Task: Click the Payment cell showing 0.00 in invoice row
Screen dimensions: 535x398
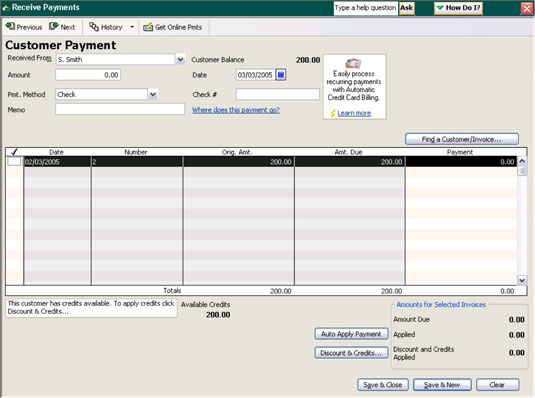Action: tap(461, 162)
